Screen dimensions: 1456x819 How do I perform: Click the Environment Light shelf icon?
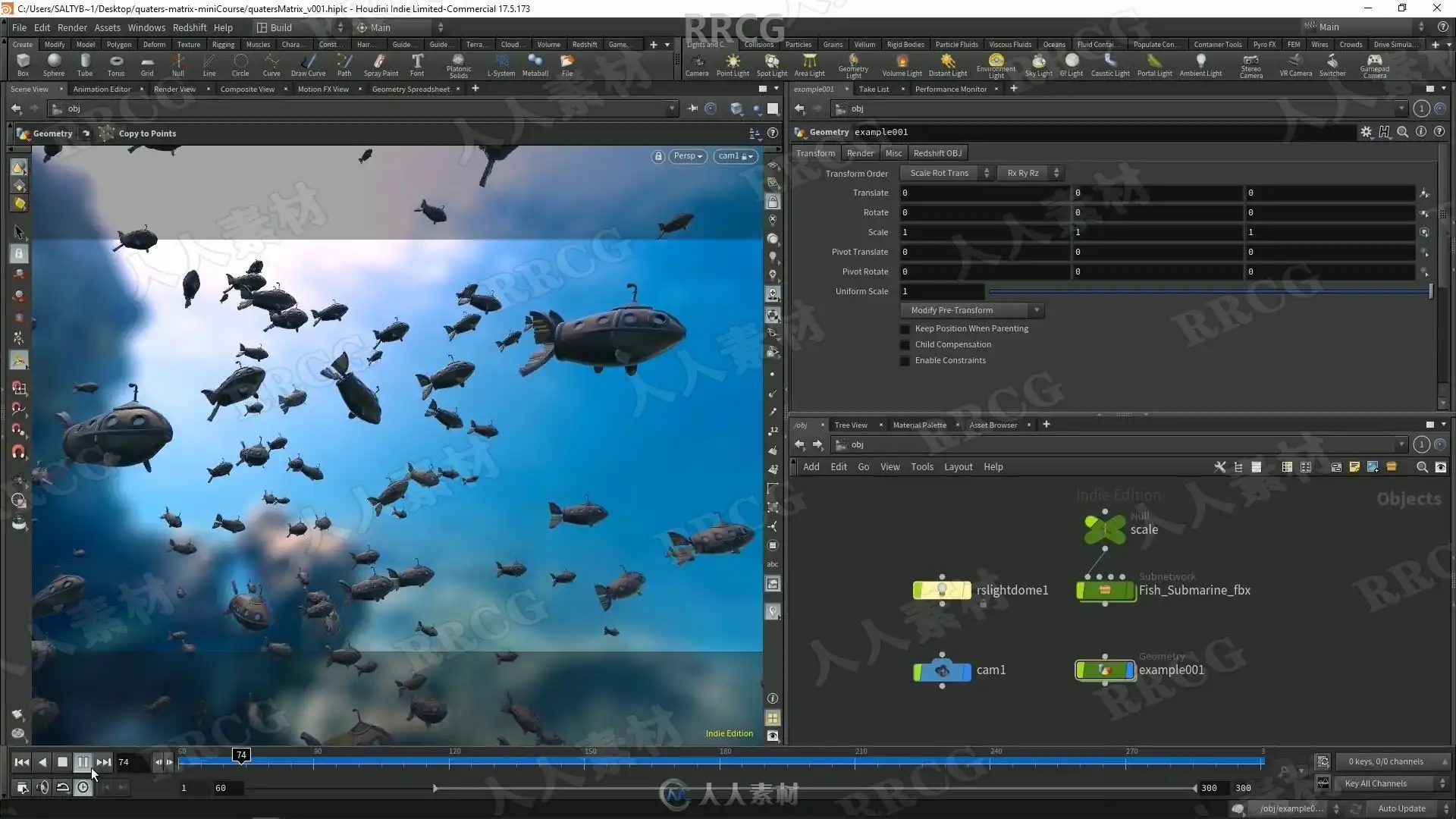pyautogui.click(x=996, y=64)
